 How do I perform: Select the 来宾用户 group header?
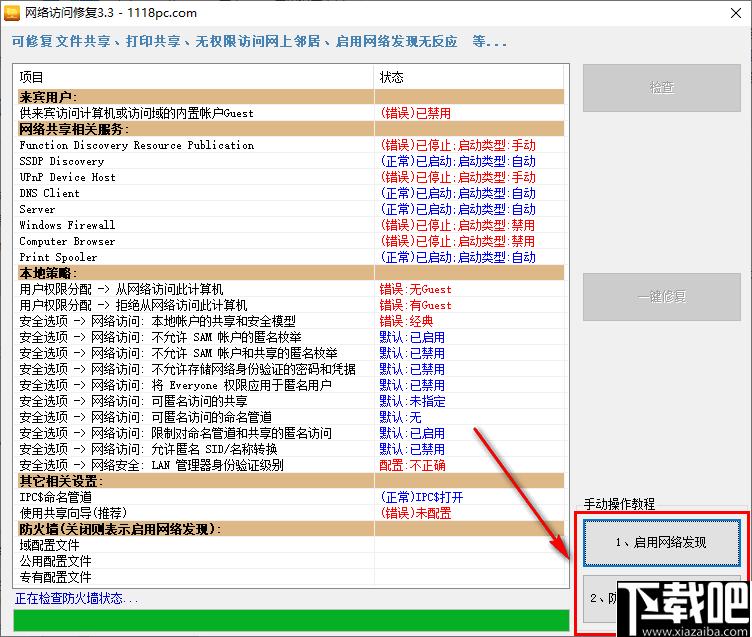click(291, 97)
